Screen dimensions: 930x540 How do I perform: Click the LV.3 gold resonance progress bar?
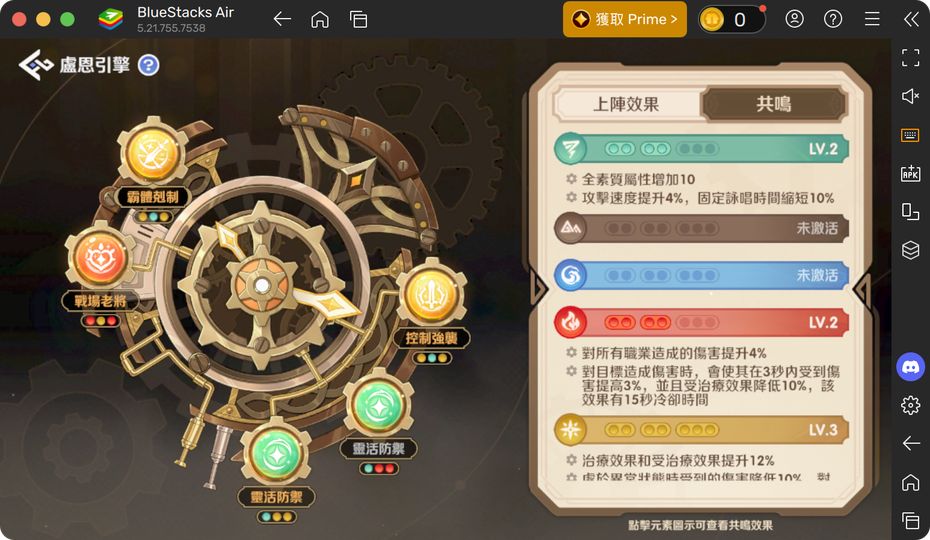702,430
